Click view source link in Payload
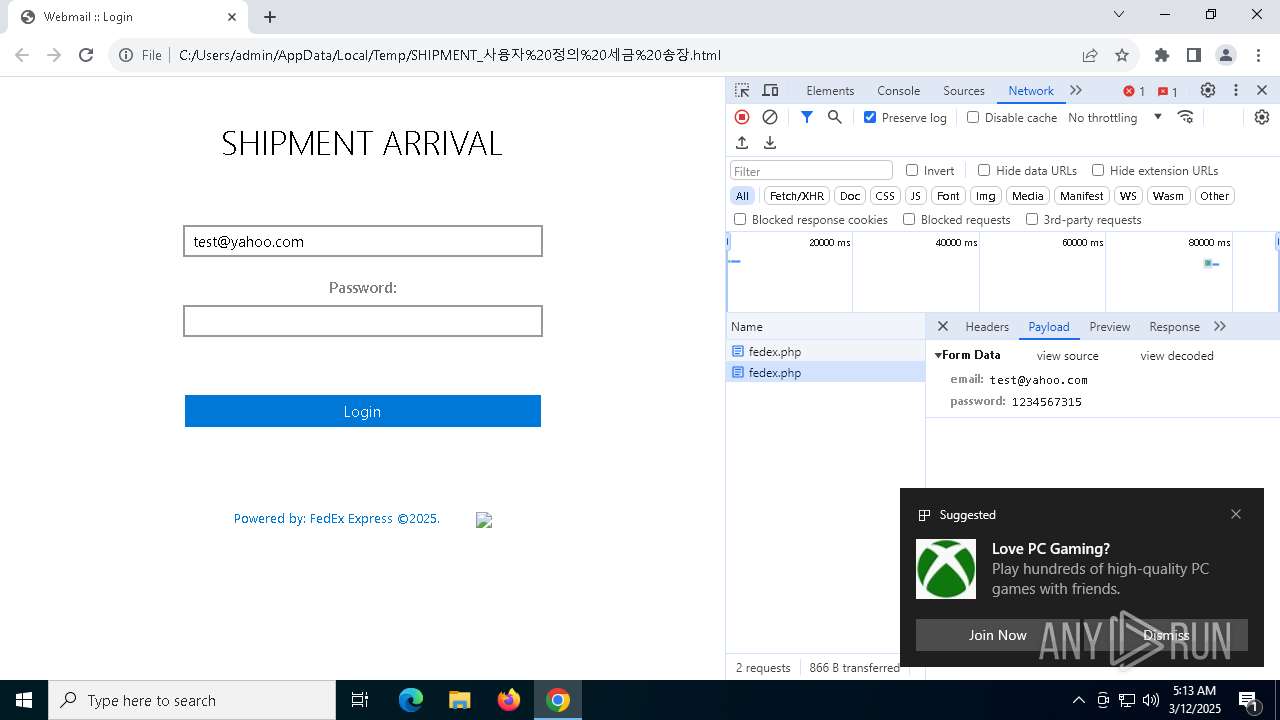The image size is (1280, 720). point(1067,356)
